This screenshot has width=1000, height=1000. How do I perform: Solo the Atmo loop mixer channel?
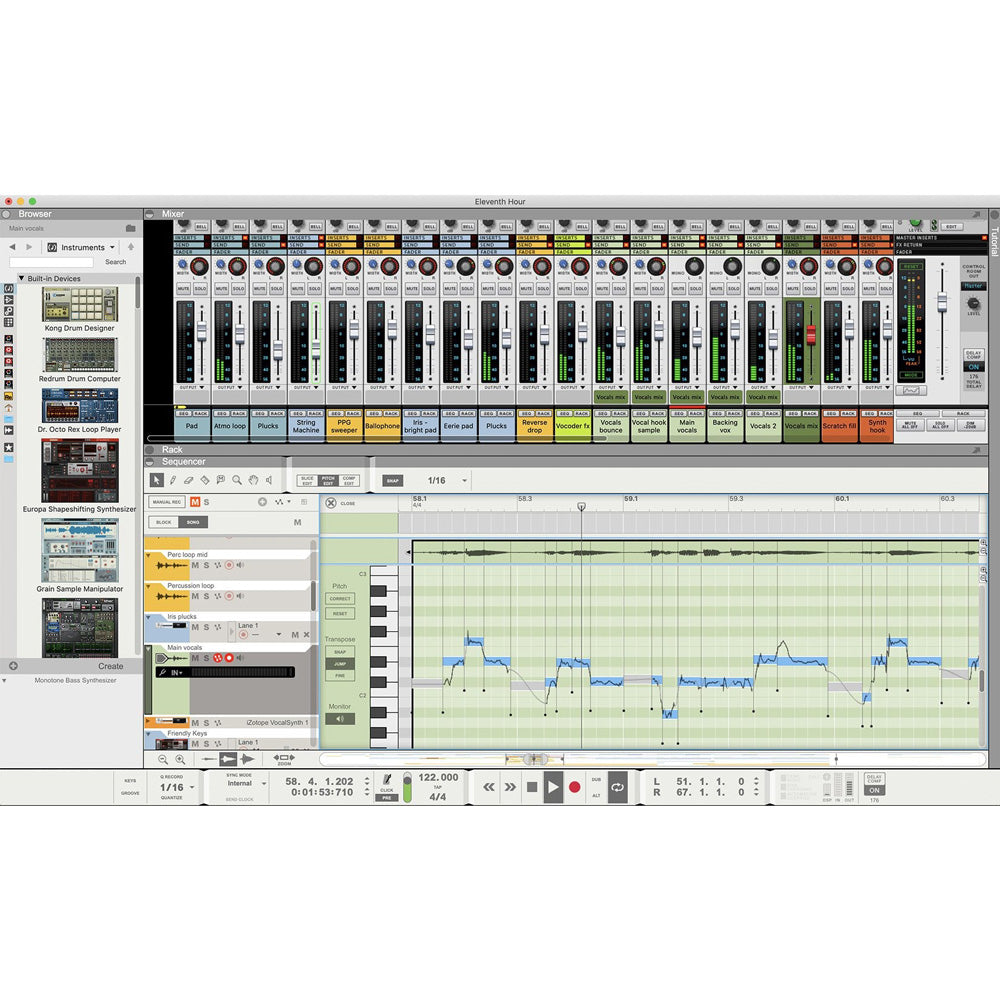pos(238,288)
